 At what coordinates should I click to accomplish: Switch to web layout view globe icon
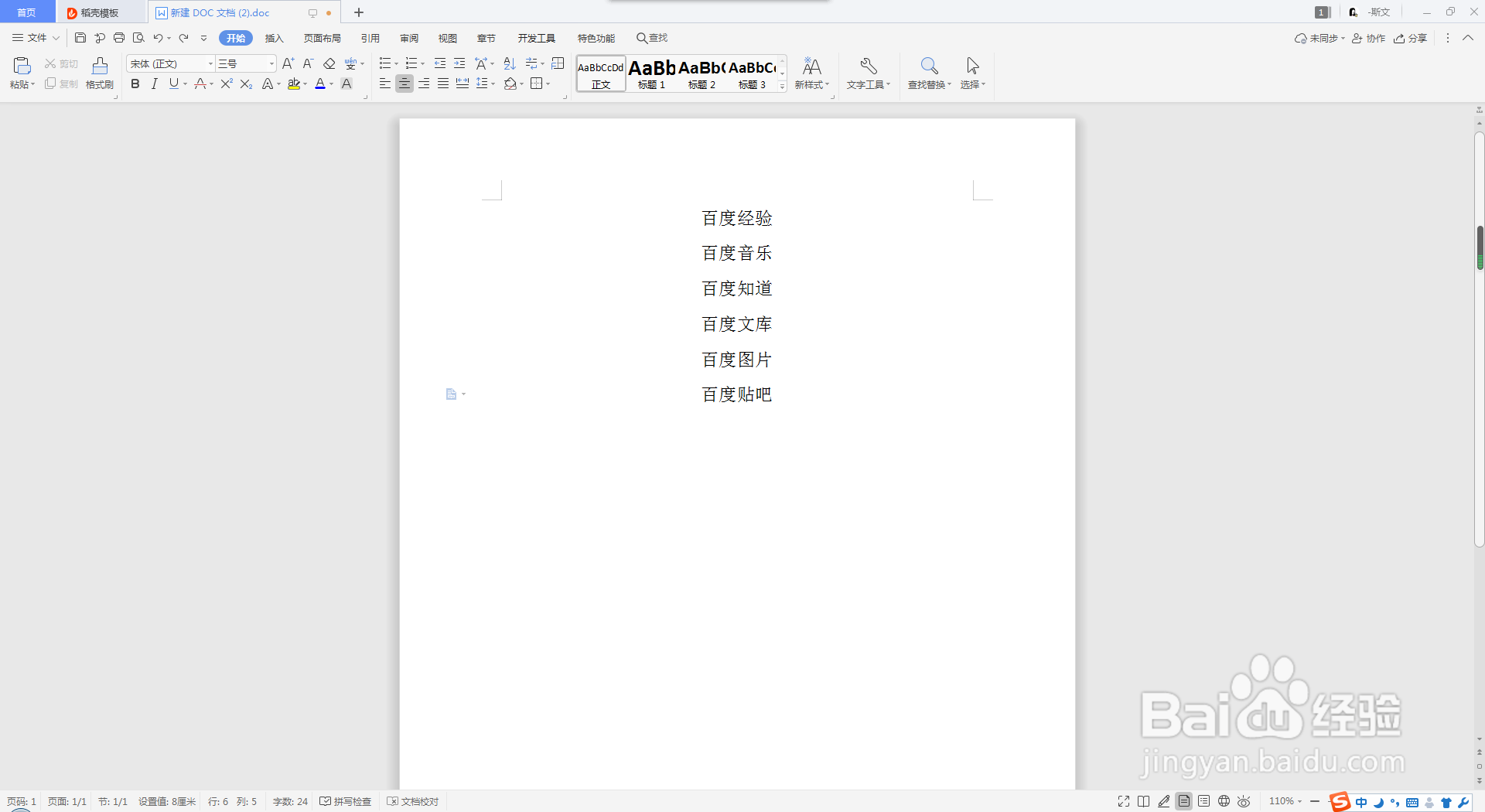[1224, 801]
